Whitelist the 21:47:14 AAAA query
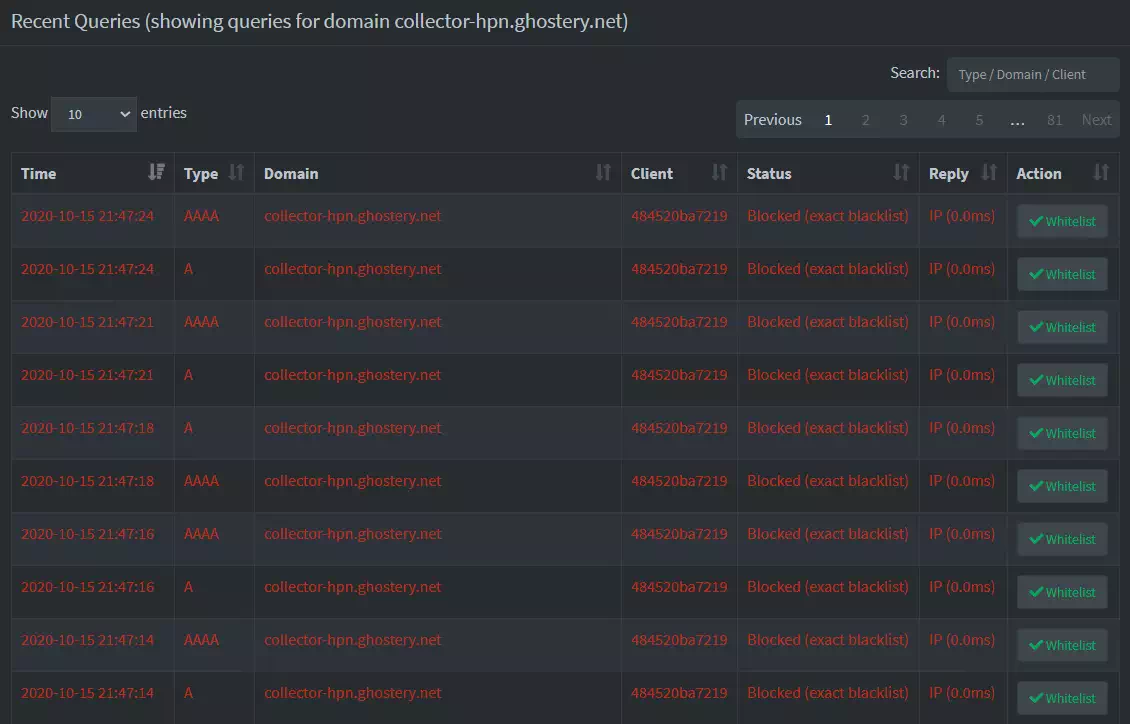The image size is (1130, 724). point(1062,645)
